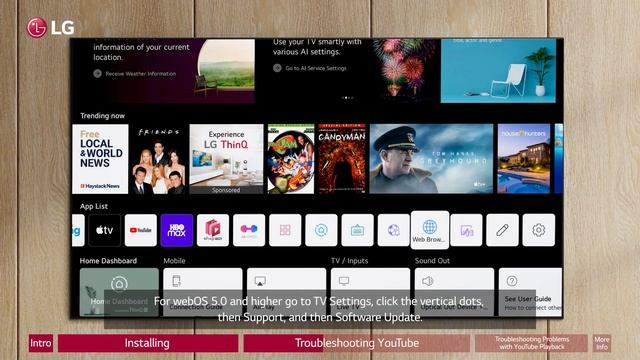Jump to the Intro chapter
The height and width of the screenshot is (360, 640).
click(41, 343)
